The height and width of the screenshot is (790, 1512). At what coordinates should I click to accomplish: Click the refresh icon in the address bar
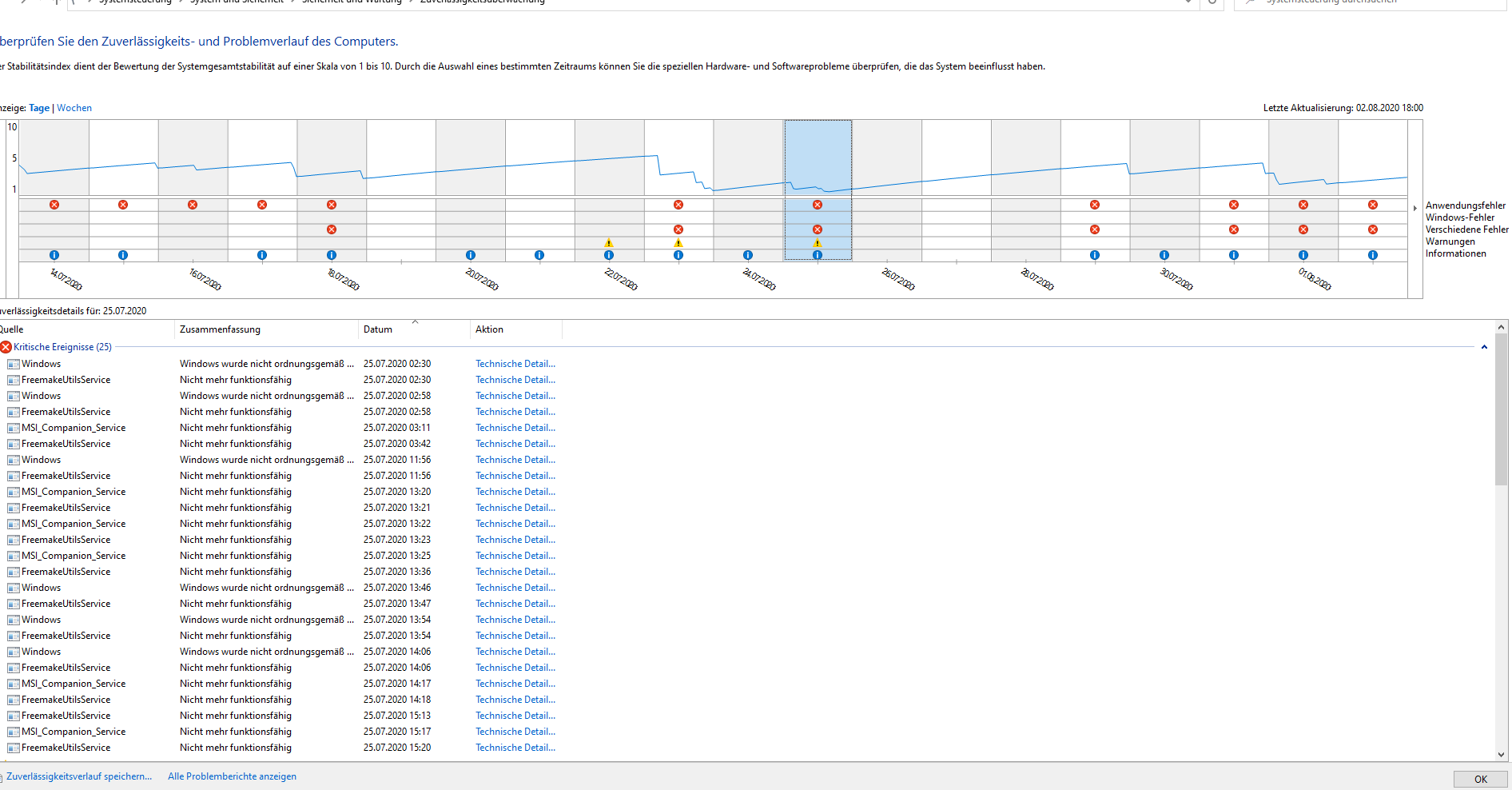tap(1212, 4)
